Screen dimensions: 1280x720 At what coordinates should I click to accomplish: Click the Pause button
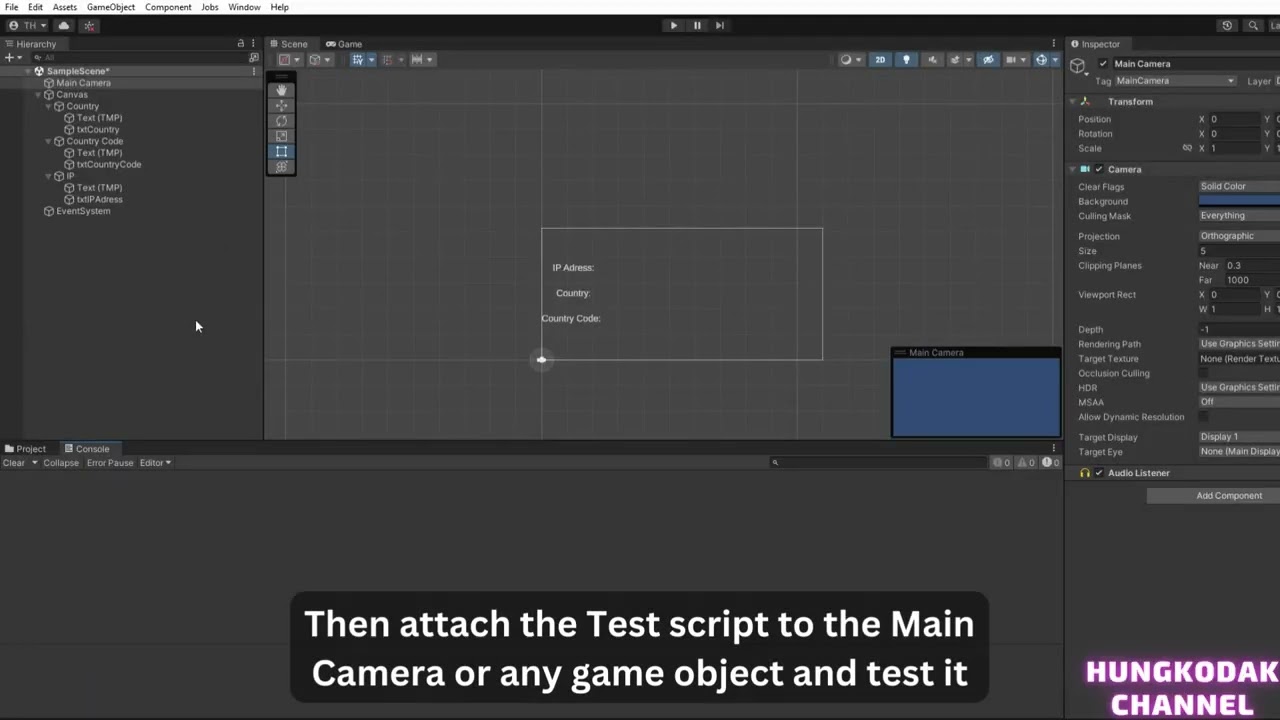pos(697,25)
